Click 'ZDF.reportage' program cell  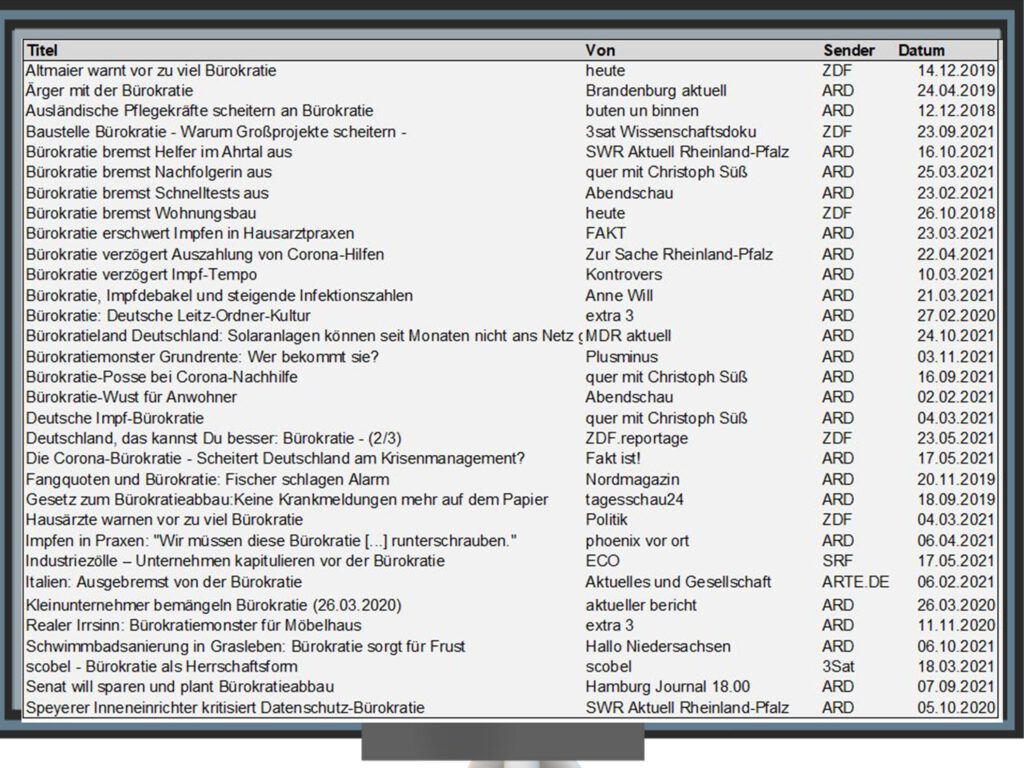point(637,439)
